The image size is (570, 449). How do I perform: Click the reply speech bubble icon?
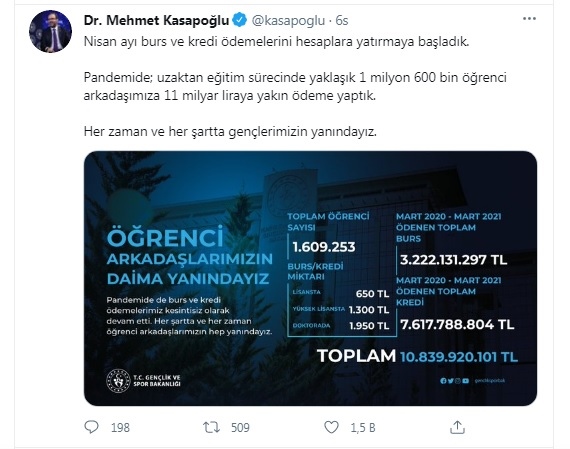point(91,427)
